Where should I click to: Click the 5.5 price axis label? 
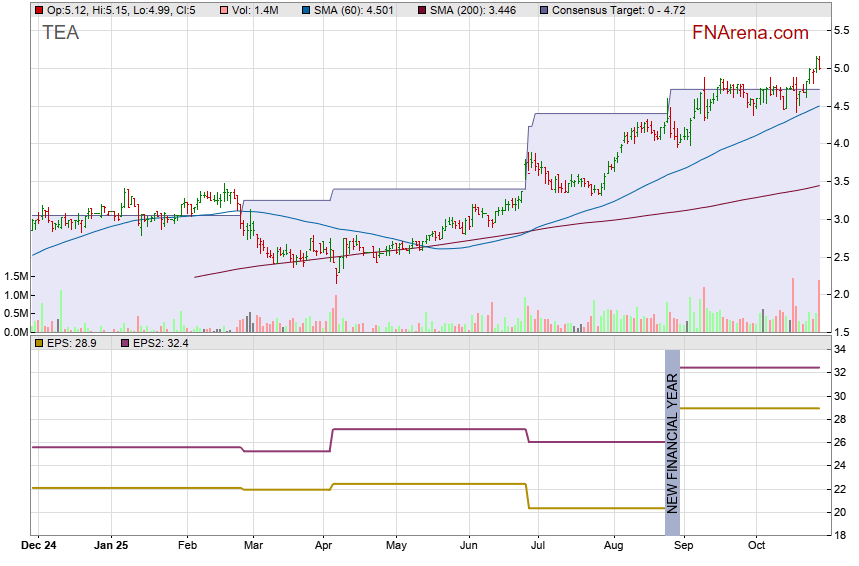(x=843, y=31)
